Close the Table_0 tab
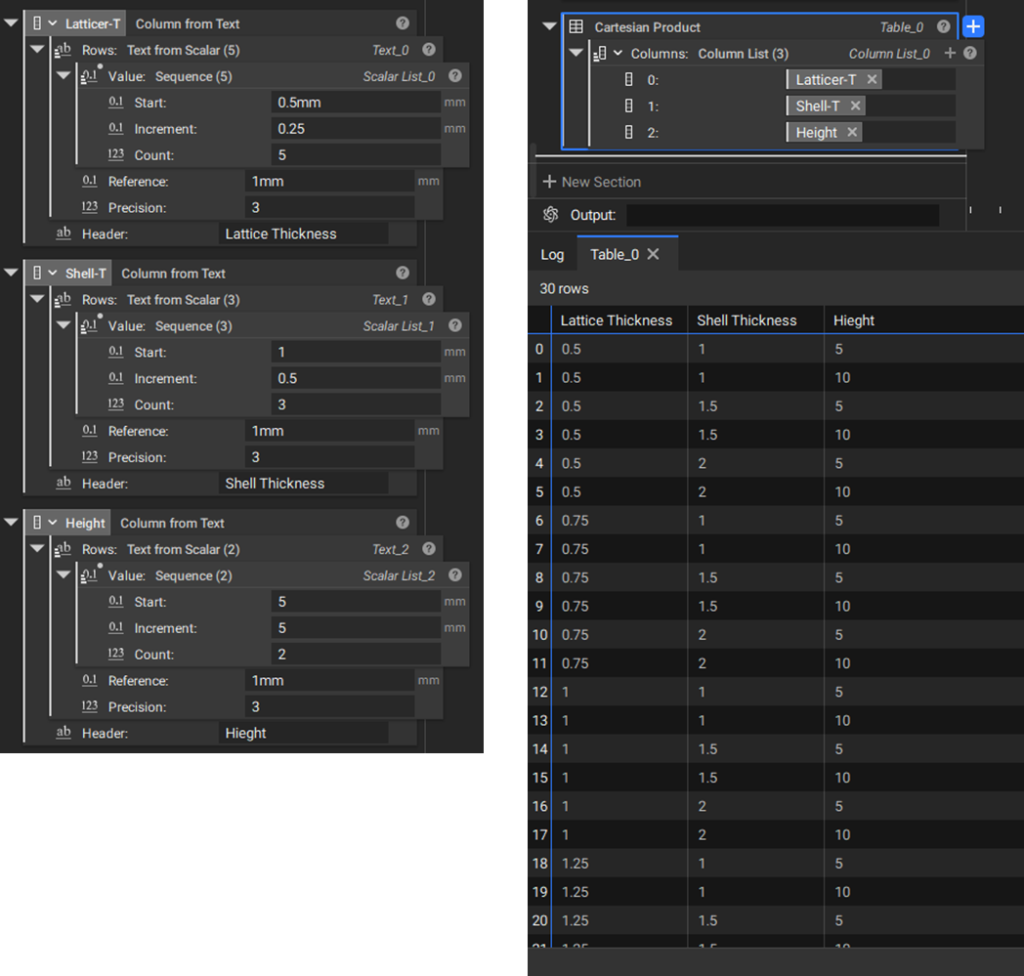1024x976 pixels. tap(652, 255)
